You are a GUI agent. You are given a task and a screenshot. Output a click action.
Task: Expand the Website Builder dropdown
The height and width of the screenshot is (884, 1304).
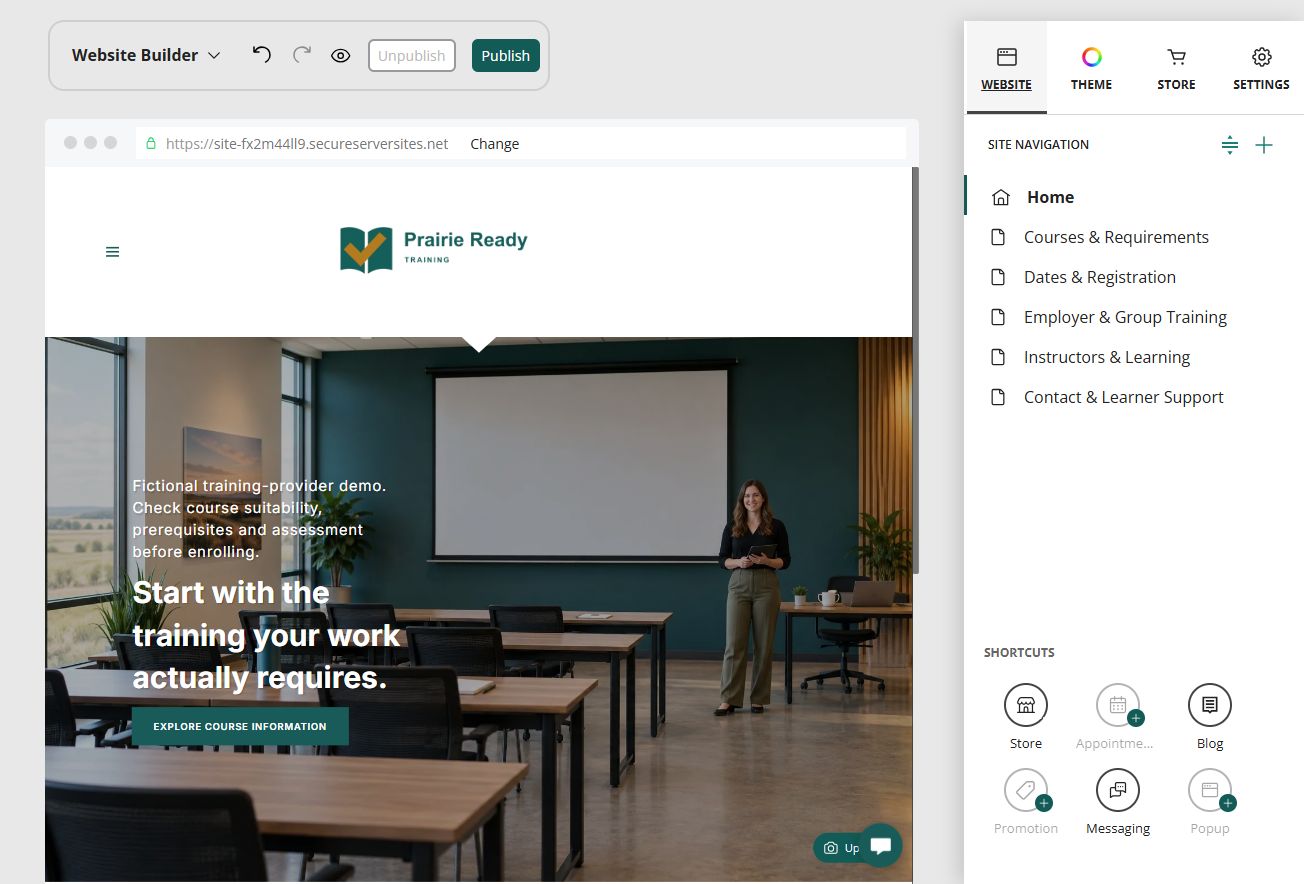tap(146, 55)
